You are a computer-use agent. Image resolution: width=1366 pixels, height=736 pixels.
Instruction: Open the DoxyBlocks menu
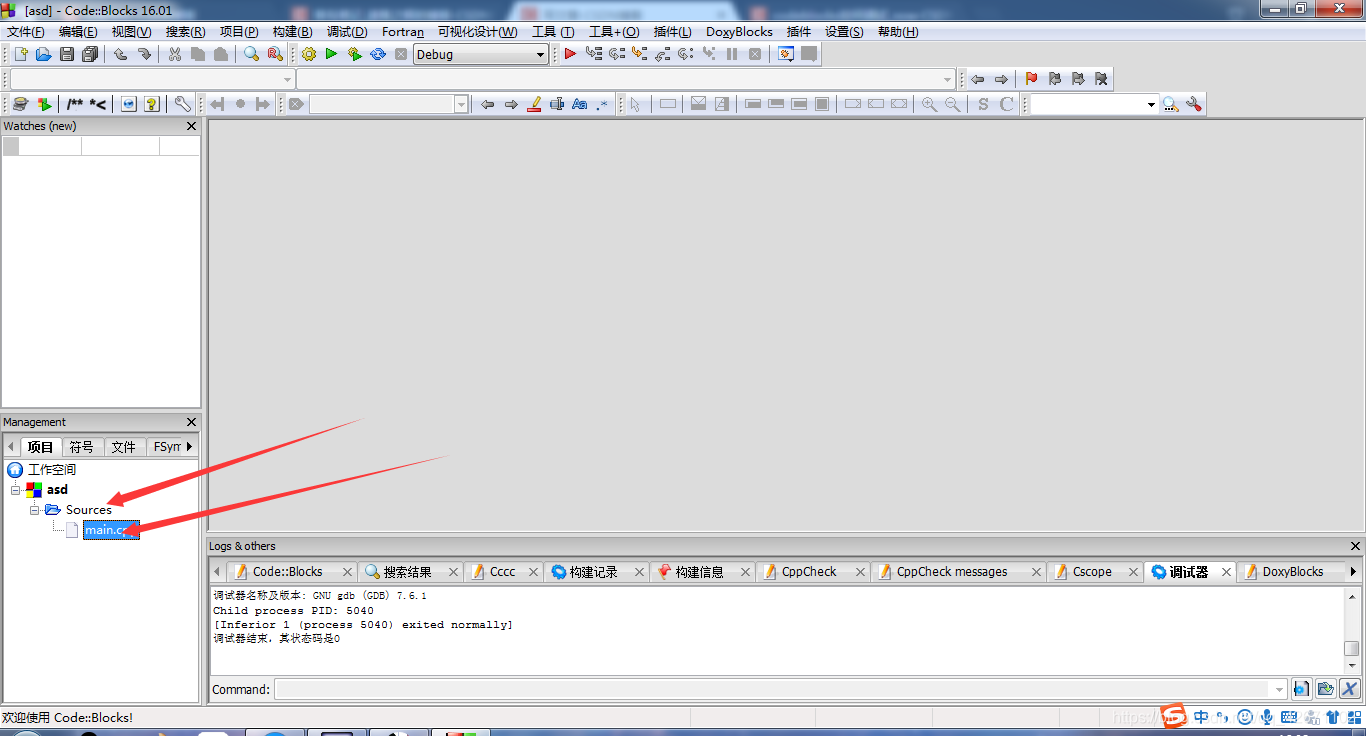click(x=739, y=31)
